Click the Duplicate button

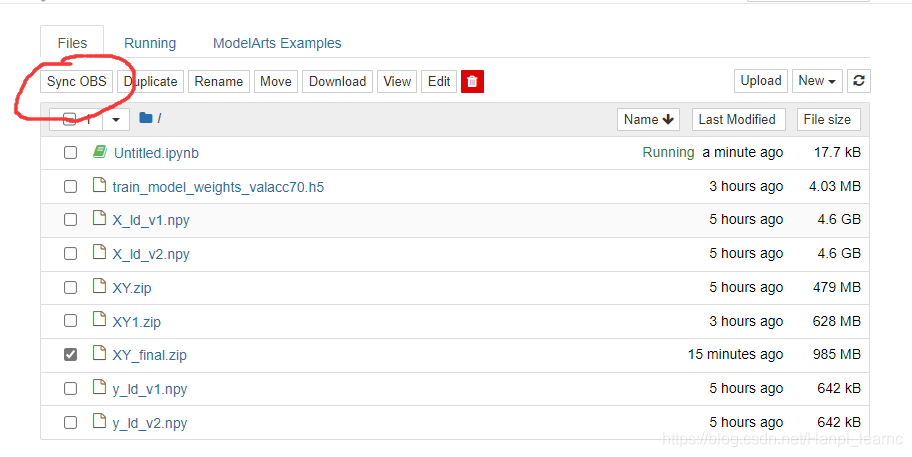(x=151, y=81)
